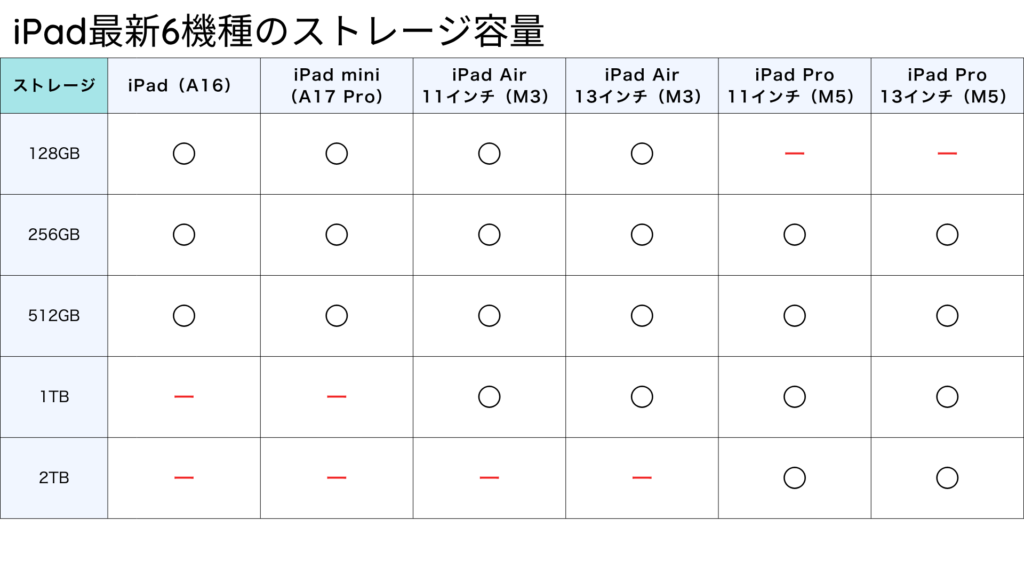Click the circle for iPad Air 13インチ 1TB
The image size is (1024, 576).
pos(641,397)
